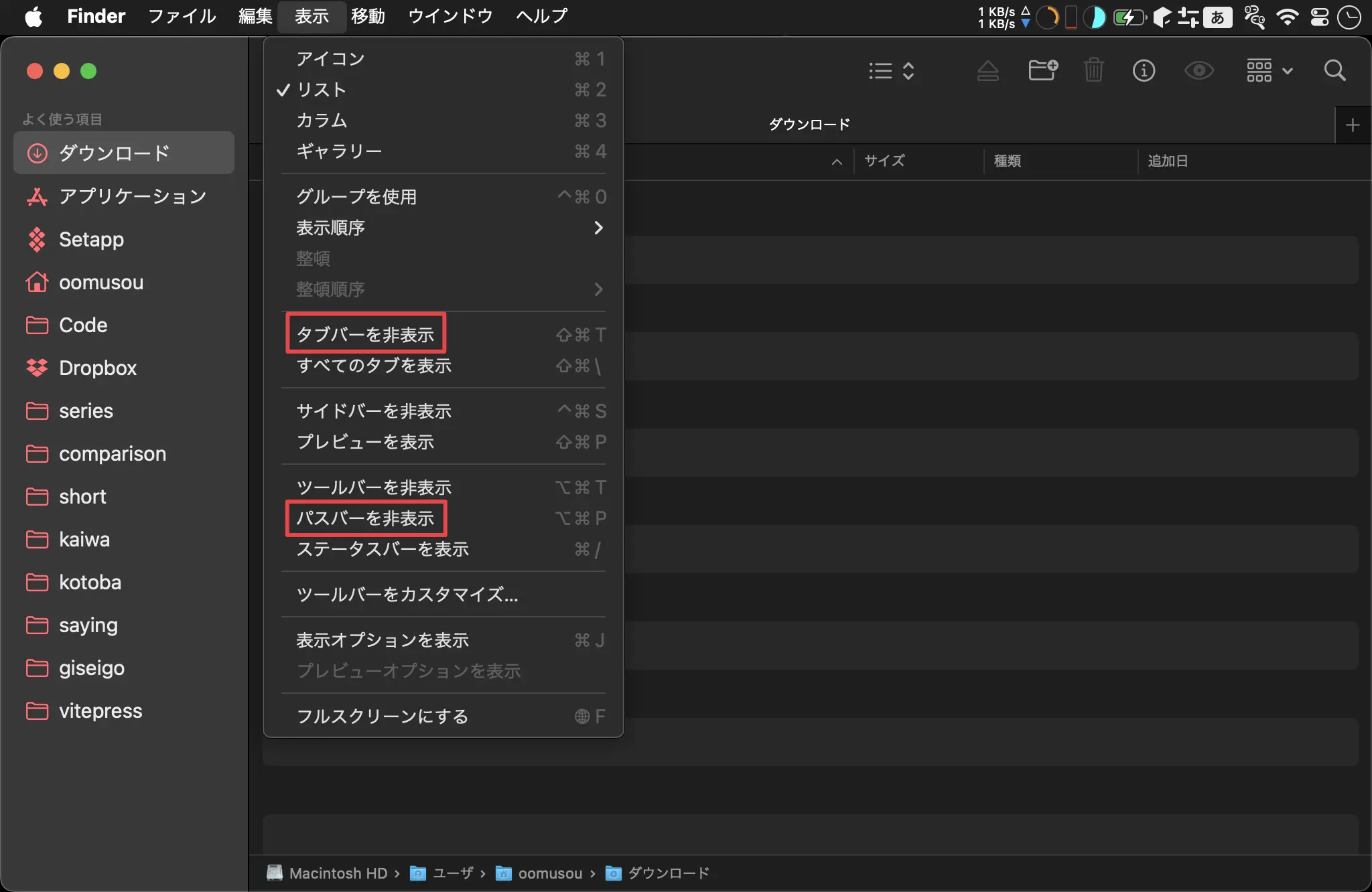Select ダウンロード in the sidebar
This screenshot has height=892, width=1372.
coord(124,153)
